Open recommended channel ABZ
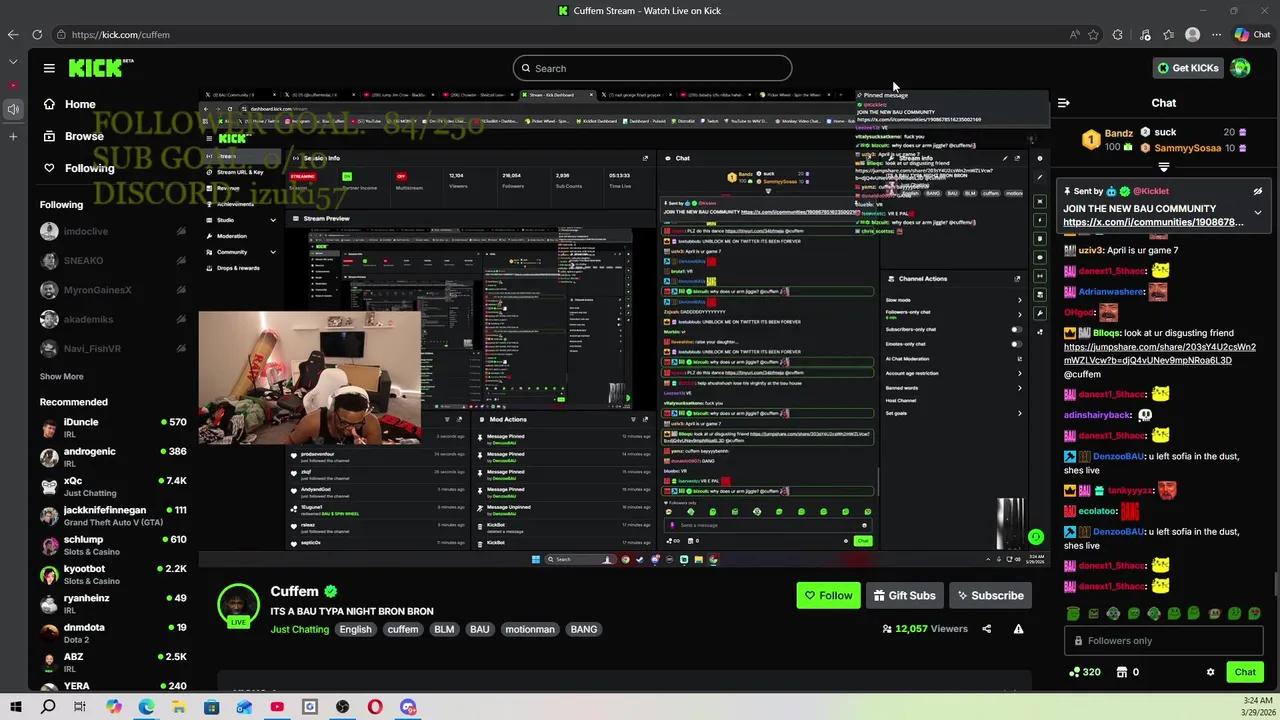Image resolution: width=1280 pixels, height=720 pixels. click(113, 662)
